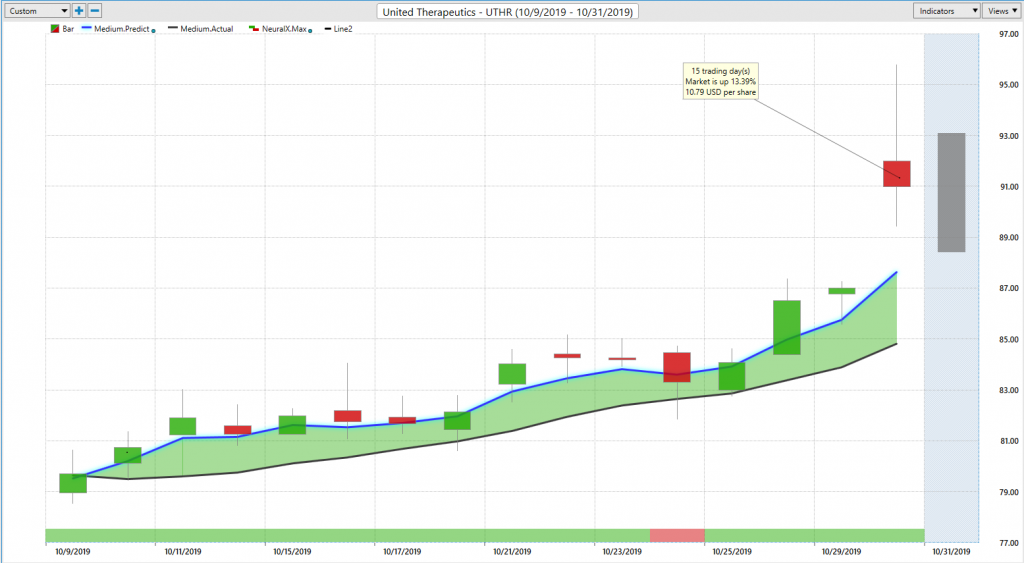Click the Bar legend icon
This screenshot has height=563, width=1024.
click(x=55, y=29)
